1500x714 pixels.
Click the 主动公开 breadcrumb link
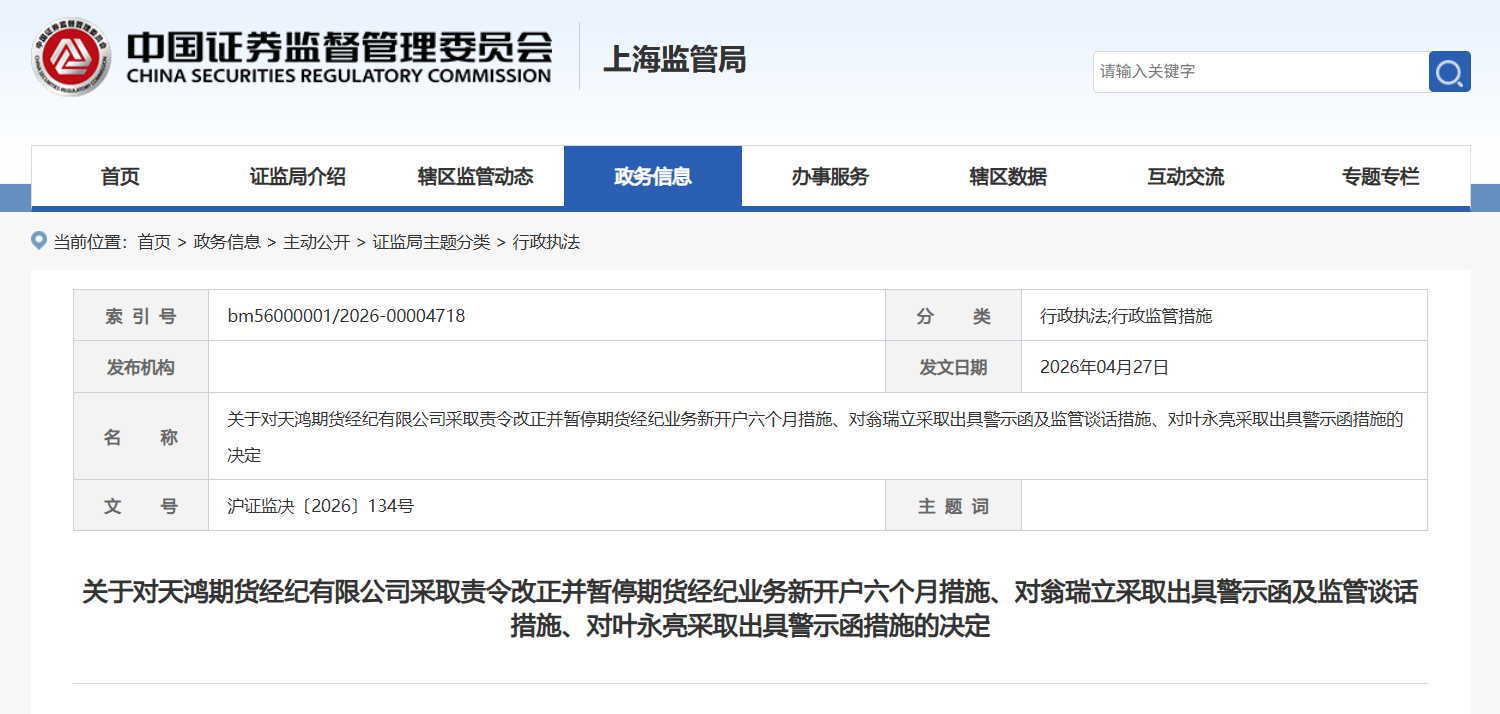click(316, 242)
